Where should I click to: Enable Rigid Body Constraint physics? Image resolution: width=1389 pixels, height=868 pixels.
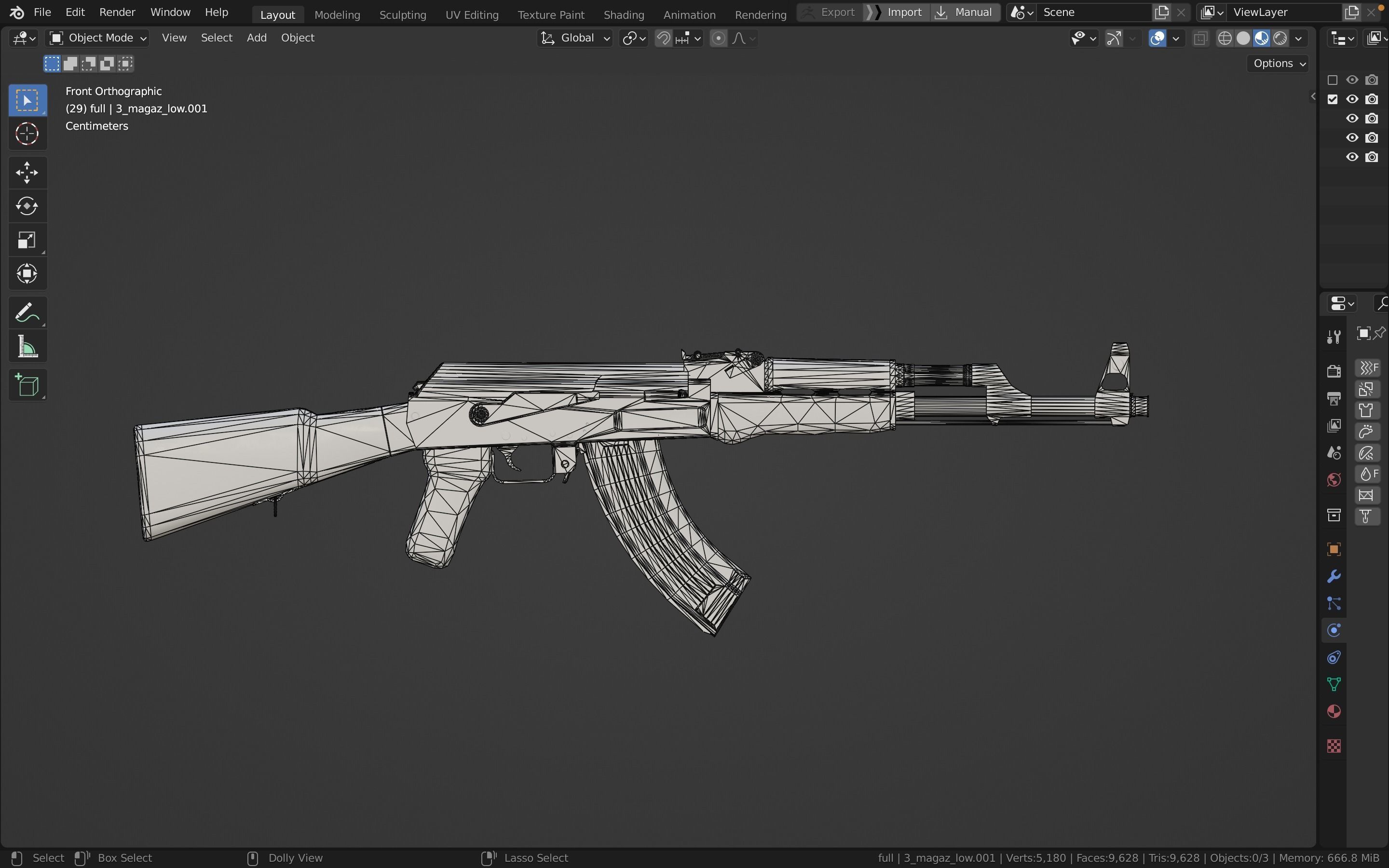point(1368,516)
